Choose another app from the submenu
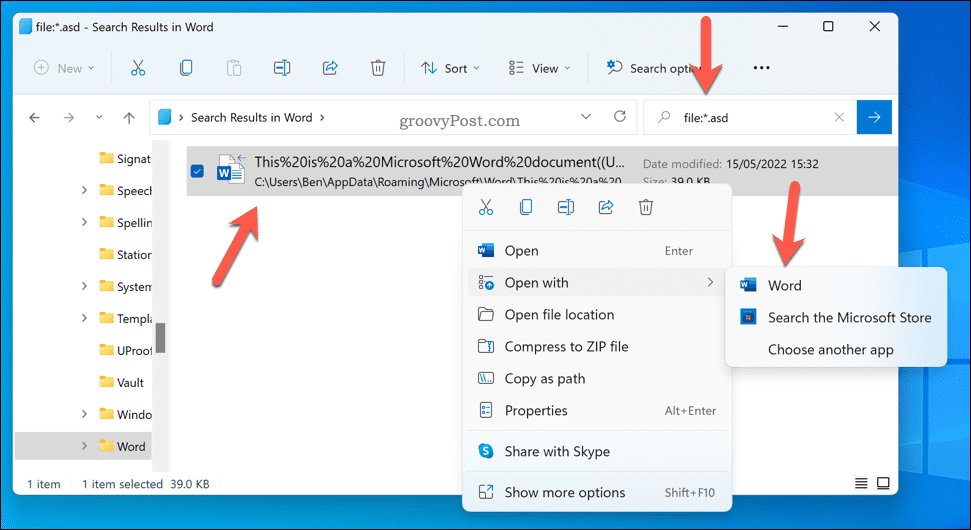971x530 pixels. click(836, 350)
